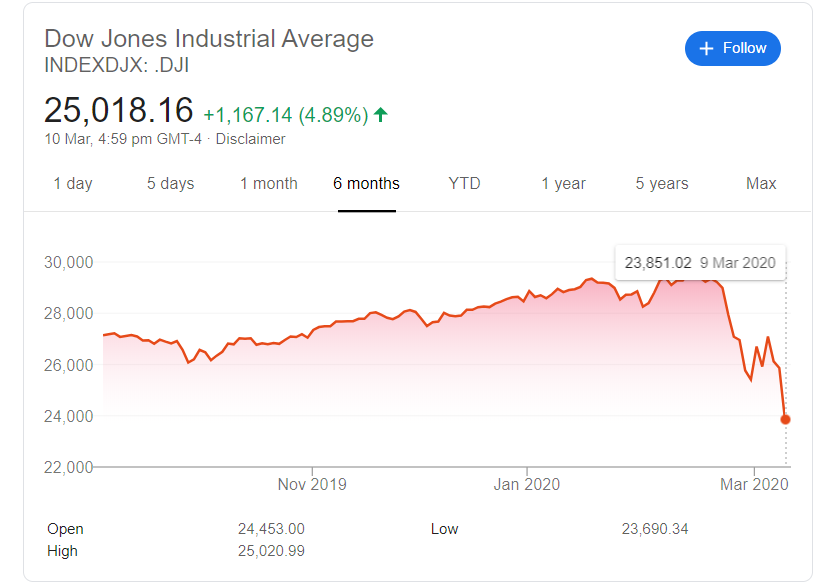This screenshot has height=588, width=820.
Task: Select the 6 months tab
Action: point(366,184)
